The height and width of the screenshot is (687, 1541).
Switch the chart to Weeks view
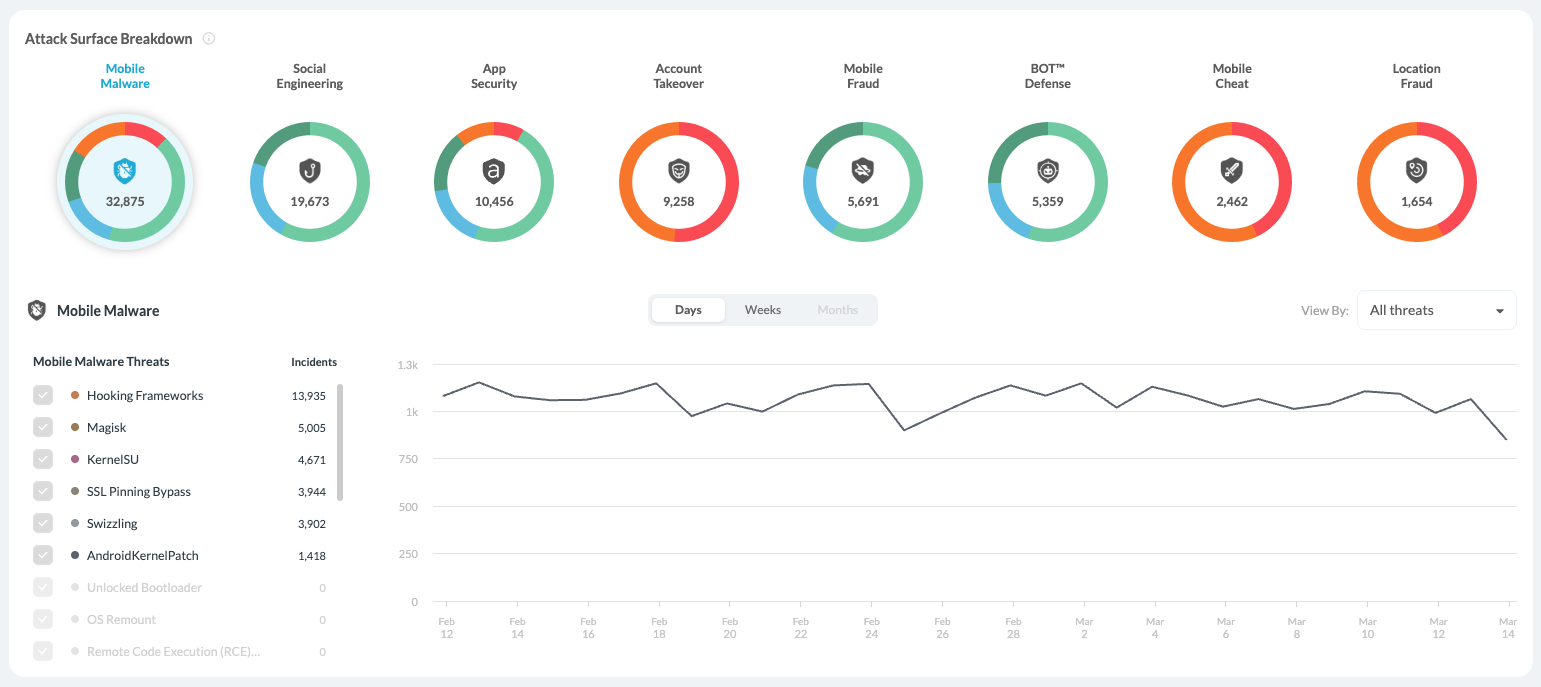point(762,310)
